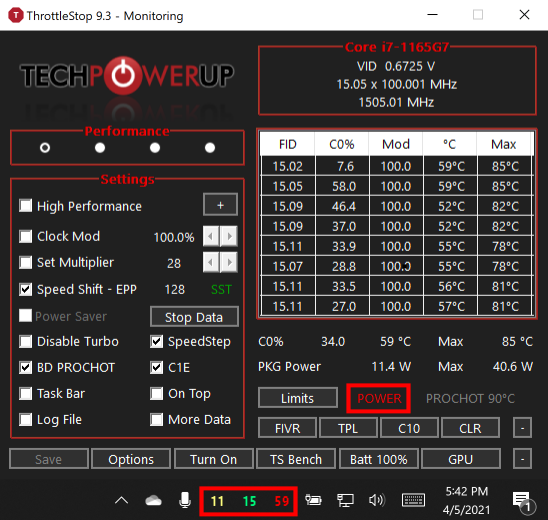This screenshot has width=548, height=520.
Task: Select the first Performance profile radio button
Action: click(x=45, y=148)
